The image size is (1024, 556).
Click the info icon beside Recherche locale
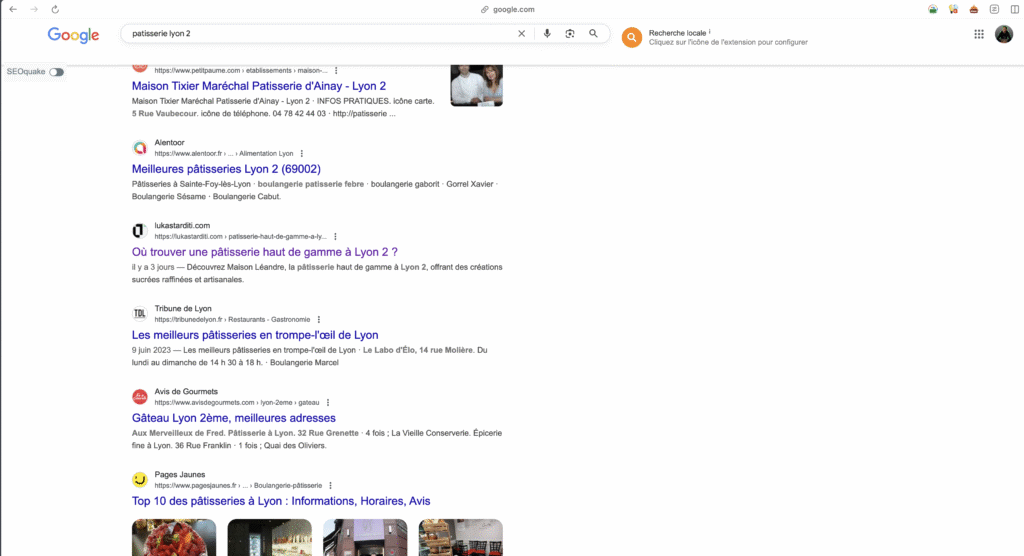[x=710, y=31]
